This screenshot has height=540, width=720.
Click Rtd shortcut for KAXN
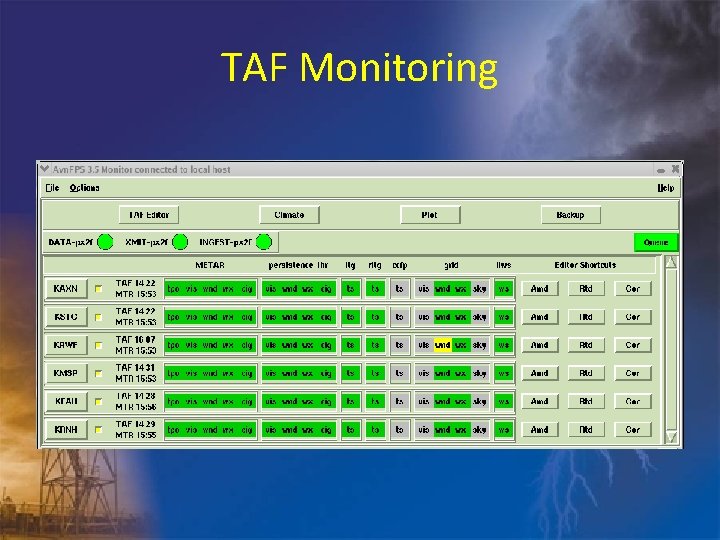[586, 289]
